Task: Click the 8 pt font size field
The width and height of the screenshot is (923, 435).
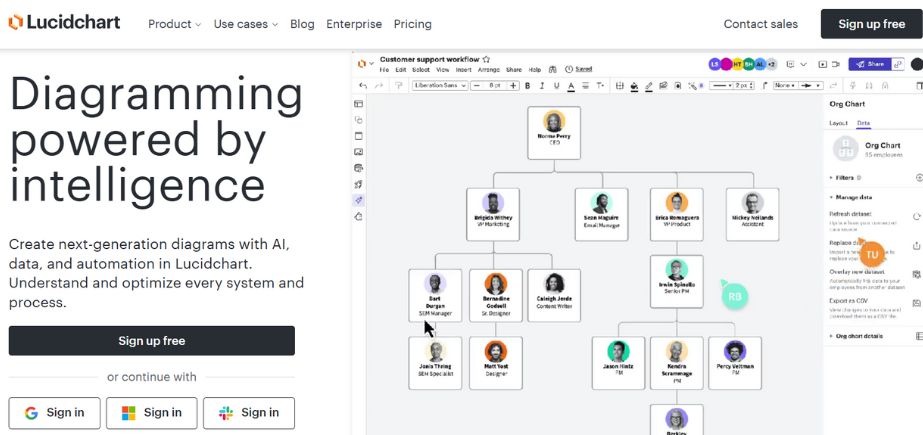Action: 495,86
